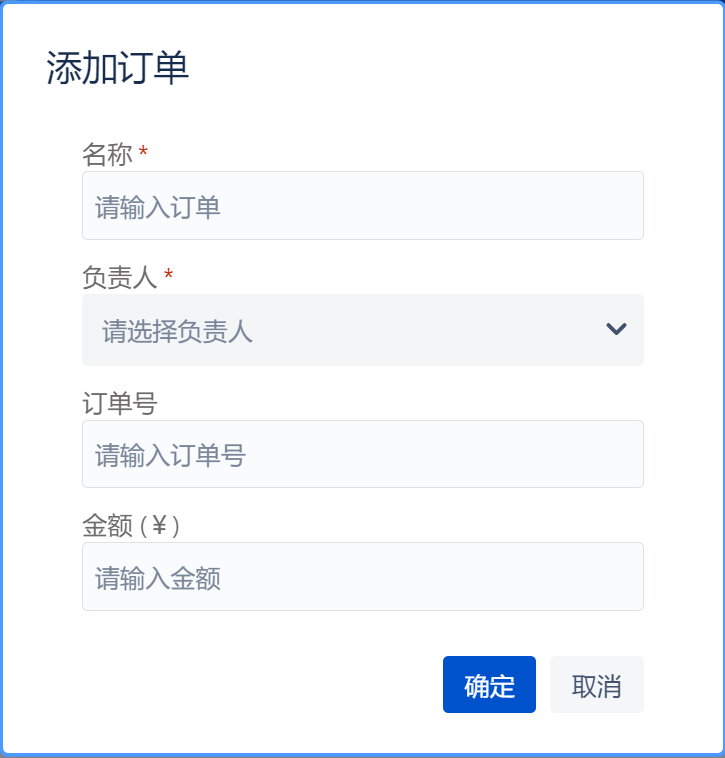Open the 请选择负责人 combo box
This screenshot has height=758, width=725.
click(362, 330)
